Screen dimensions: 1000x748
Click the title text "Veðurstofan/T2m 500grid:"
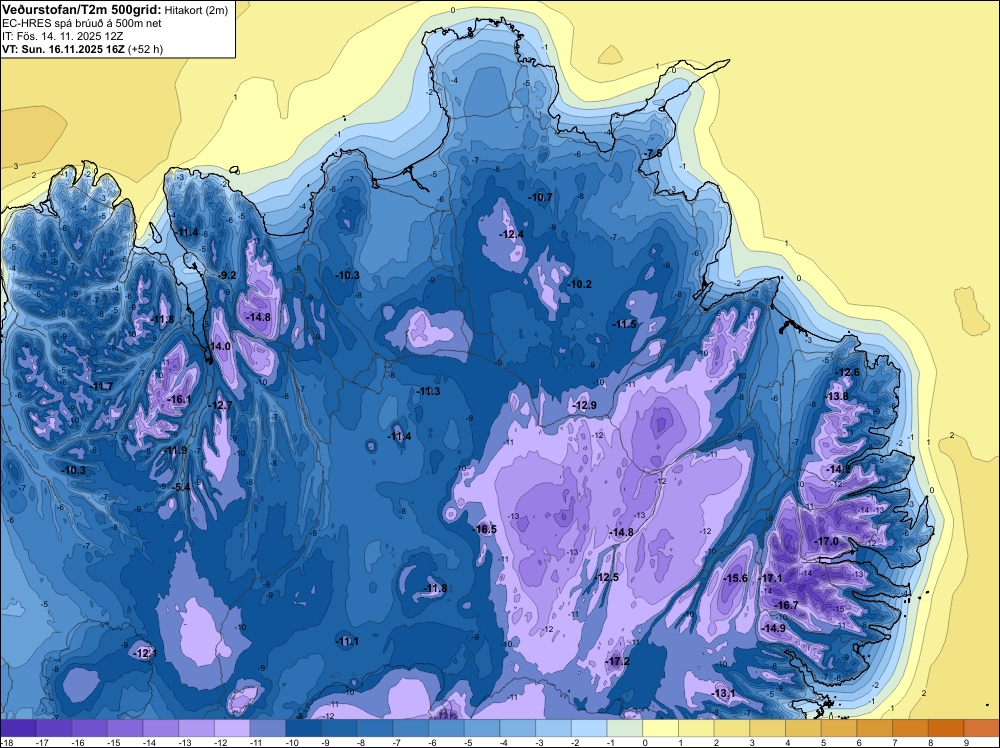[x=82, y=10]
